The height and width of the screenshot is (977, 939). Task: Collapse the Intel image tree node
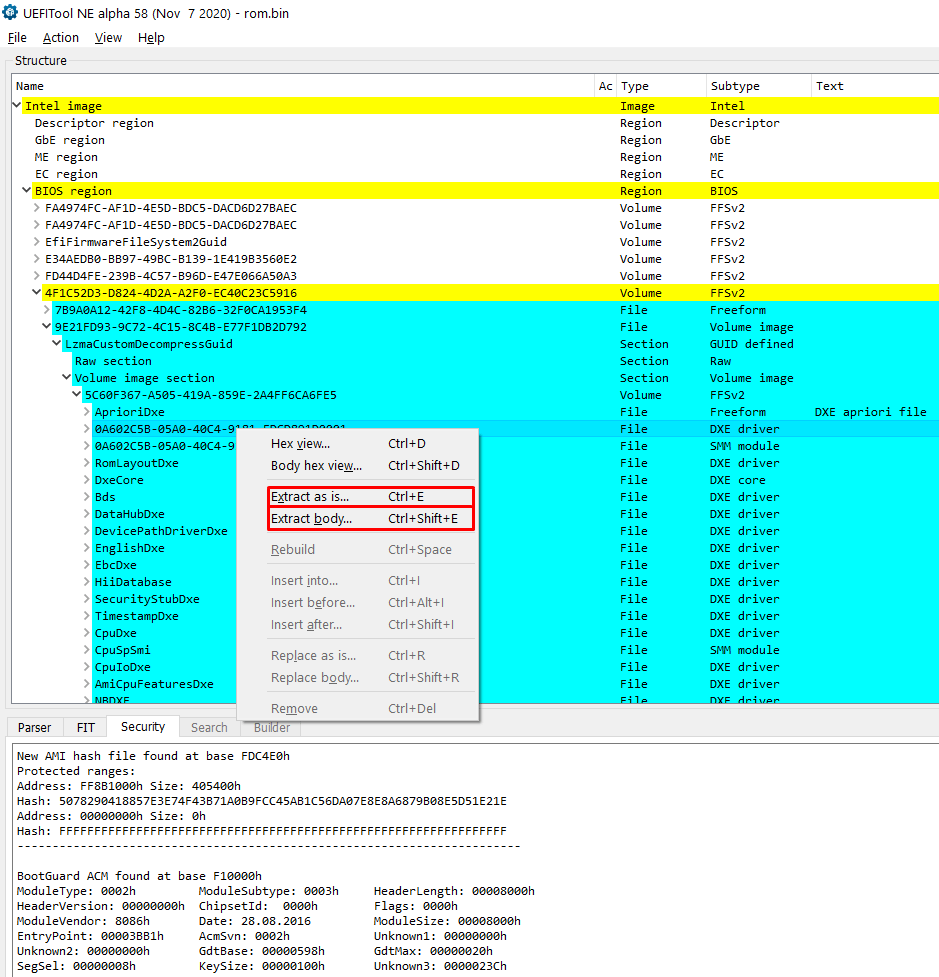pyautogui.click(x=17, y=106)
